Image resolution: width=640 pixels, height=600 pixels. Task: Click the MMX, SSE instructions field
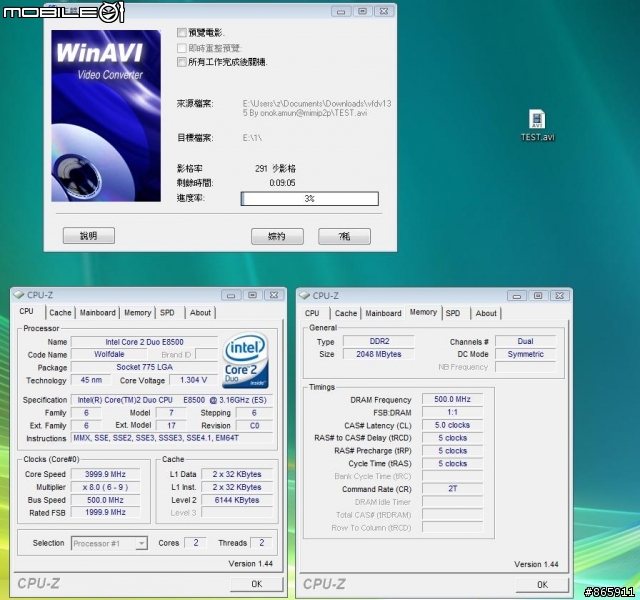point(172,438)
